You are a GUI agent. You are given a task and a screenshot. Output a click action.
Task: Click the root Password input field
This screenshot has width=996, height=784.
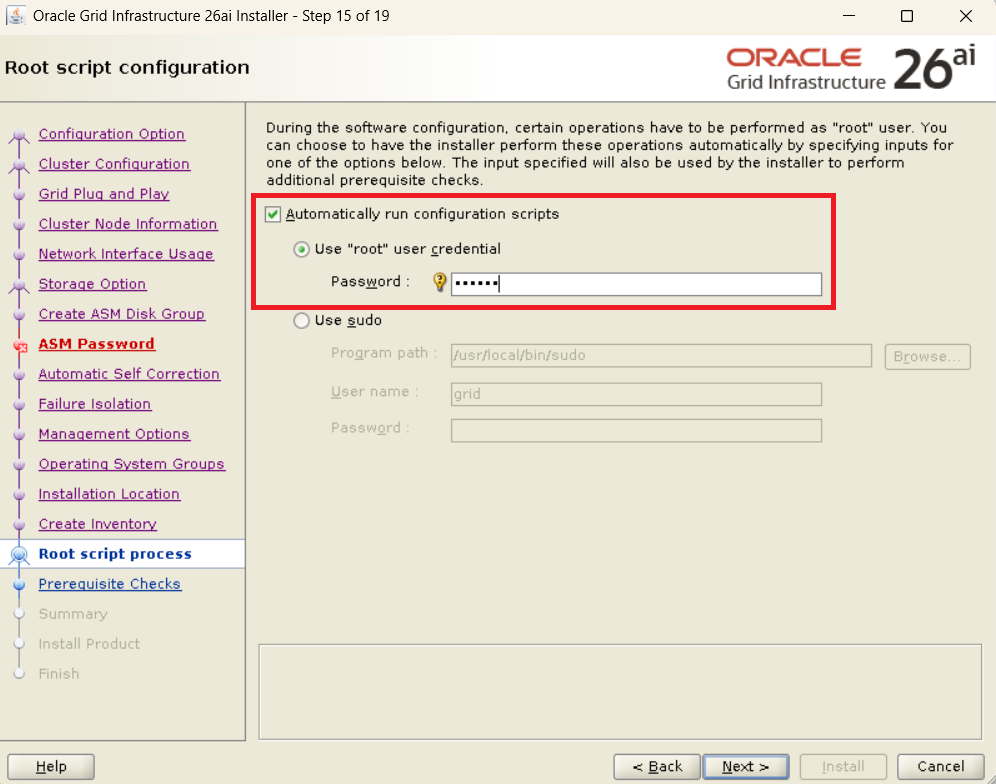click(x=636, y=284)
